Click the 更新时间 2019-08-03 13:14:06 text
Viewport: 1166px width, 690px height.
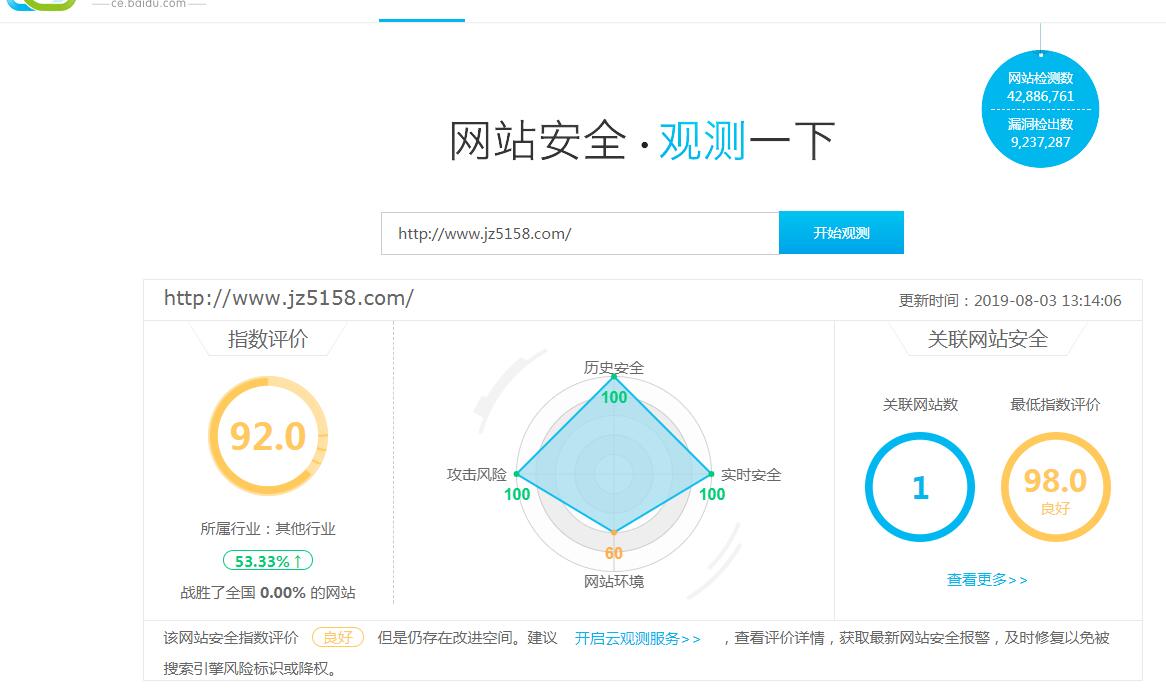tap(1010, 300)
